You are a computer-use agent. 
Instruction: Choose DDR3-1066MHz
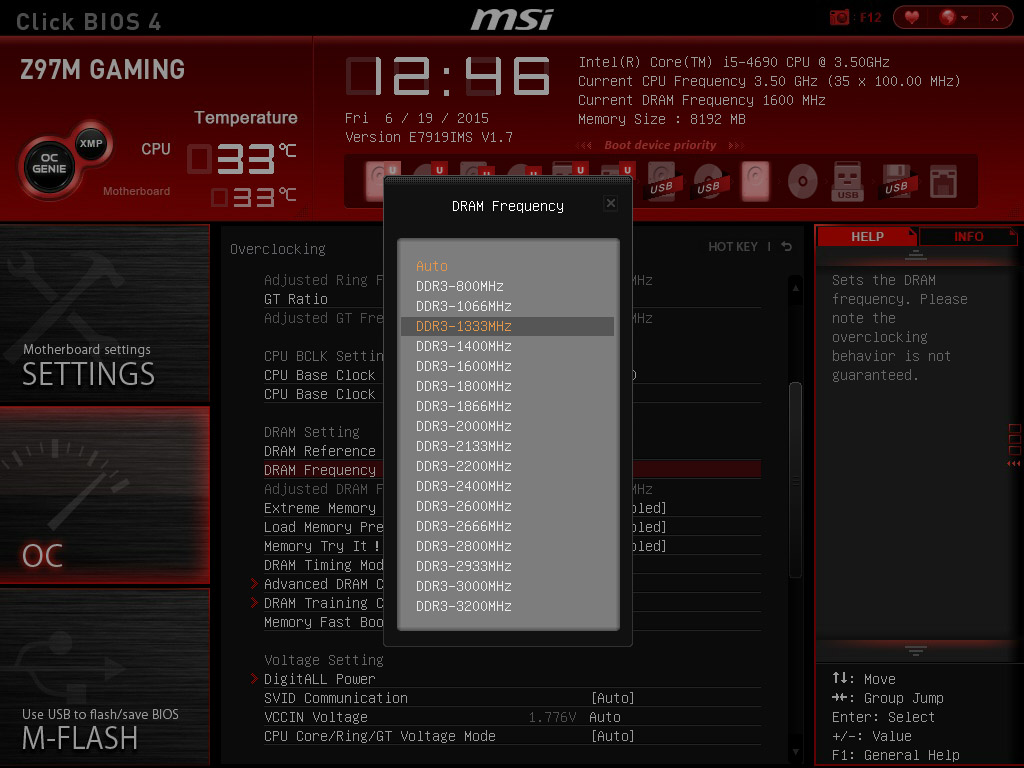tap(507, 306)
